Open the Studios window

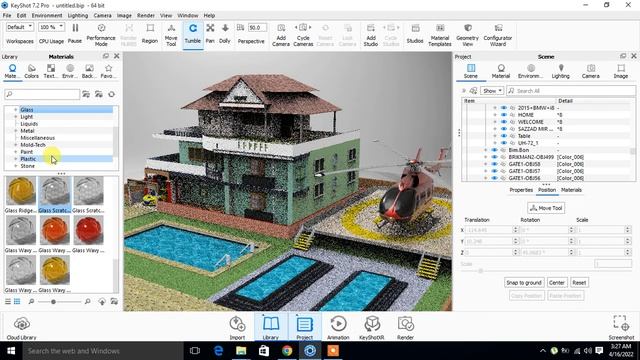point(415,33)
